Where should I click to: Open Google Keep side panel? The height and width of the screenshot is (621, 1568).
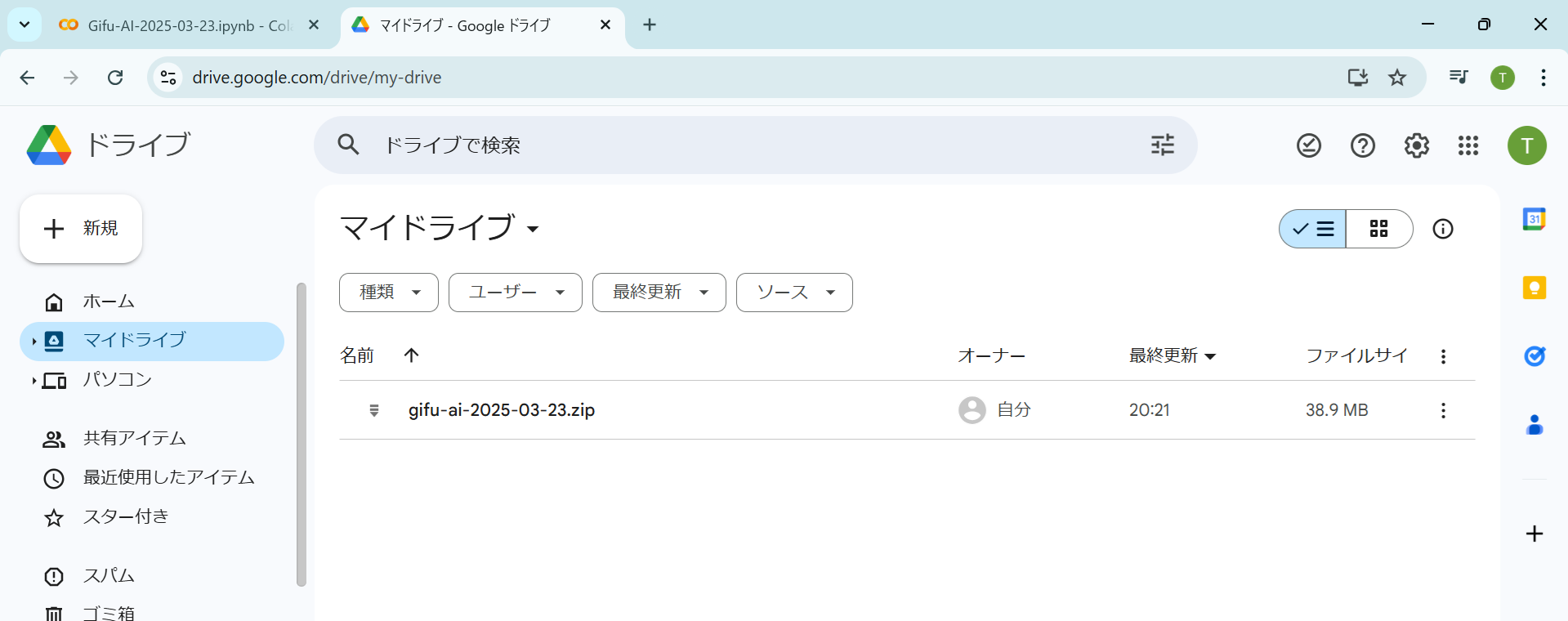tap(1534, 288)
